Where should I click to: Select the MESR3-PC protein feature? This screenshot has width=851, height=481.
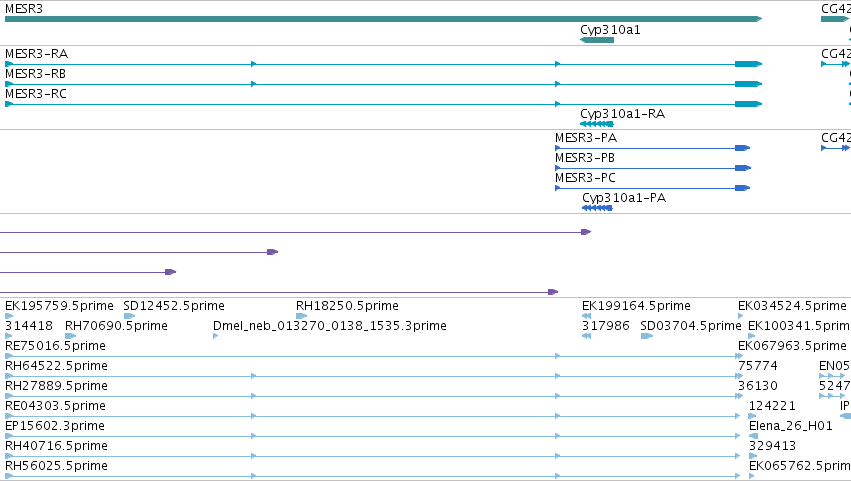(652, 188)
